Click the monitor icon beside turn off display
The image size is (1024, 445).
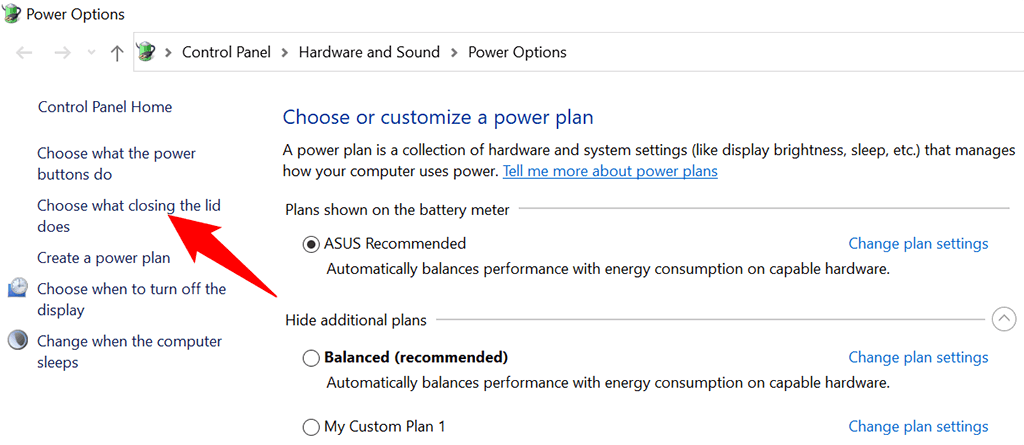pos(18,289)
